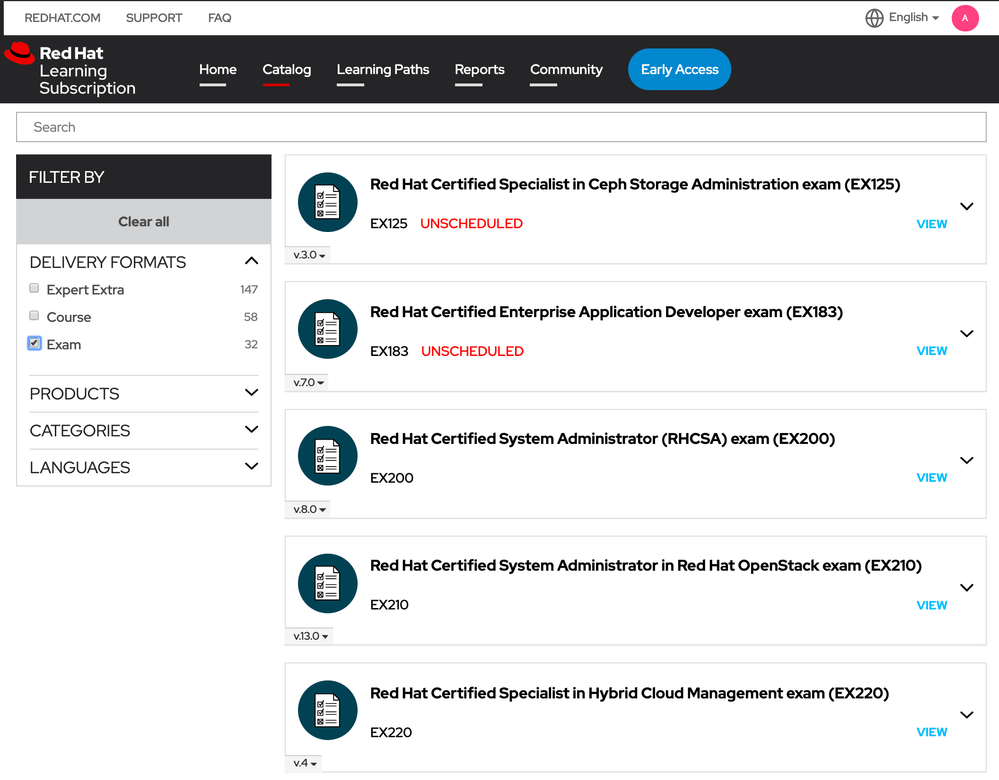999x780 pixels.
Task: Open the pink user avatar menu
Action: pyautogui.click(x=965, y=18)
